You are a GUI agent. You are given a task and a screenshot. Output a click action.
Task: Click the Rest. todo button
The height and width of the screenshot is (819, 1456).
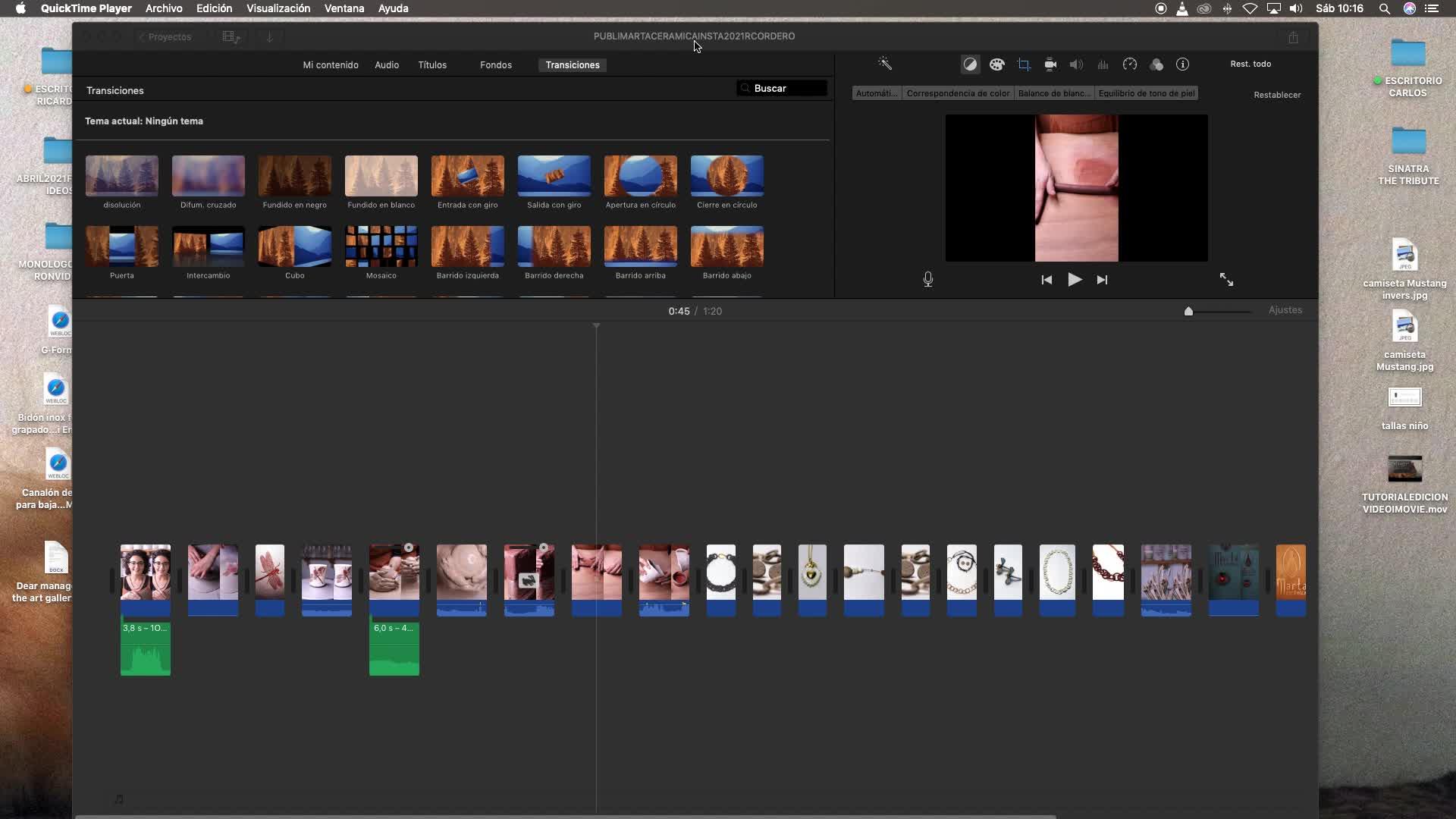point(1250,64)
